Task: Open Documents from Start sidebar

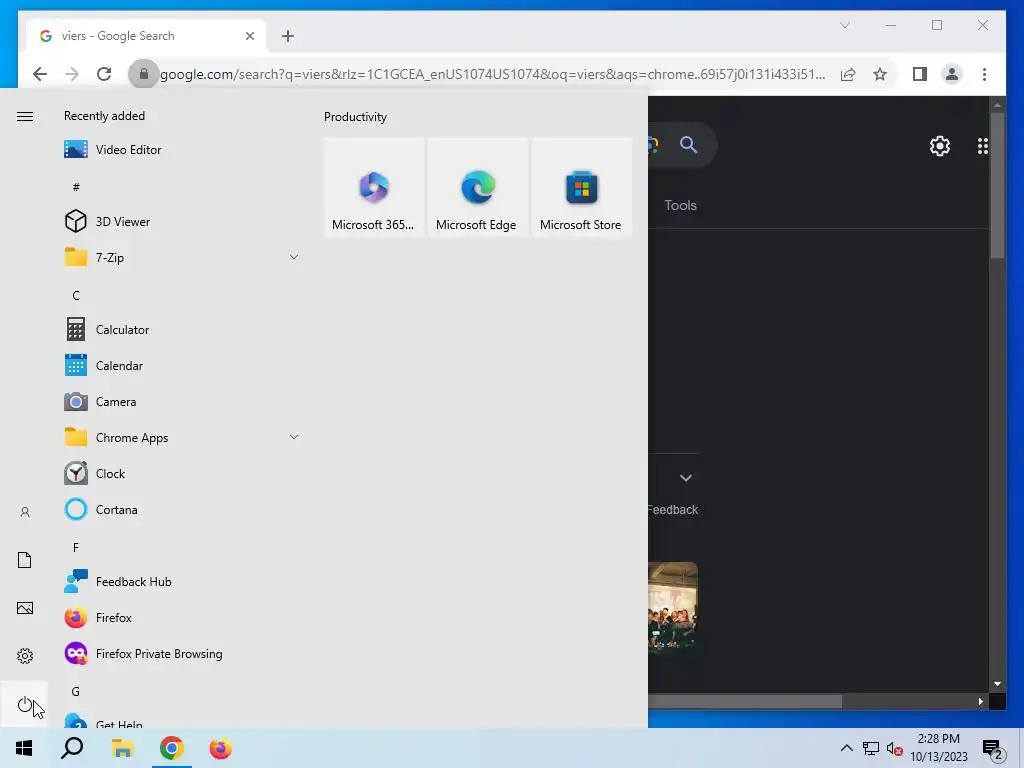Action: [x=25, y=560]
